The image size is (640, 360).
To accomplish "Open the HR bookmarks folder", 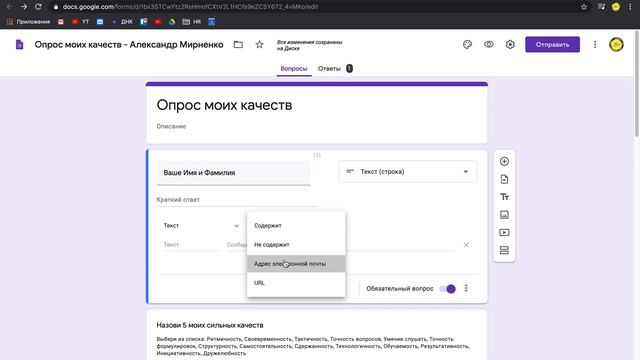I will point(192,22).
